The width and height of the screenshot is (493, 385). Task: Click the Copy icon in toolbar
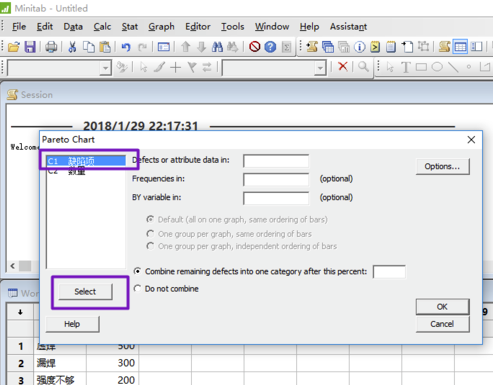[x=89, y=47]
